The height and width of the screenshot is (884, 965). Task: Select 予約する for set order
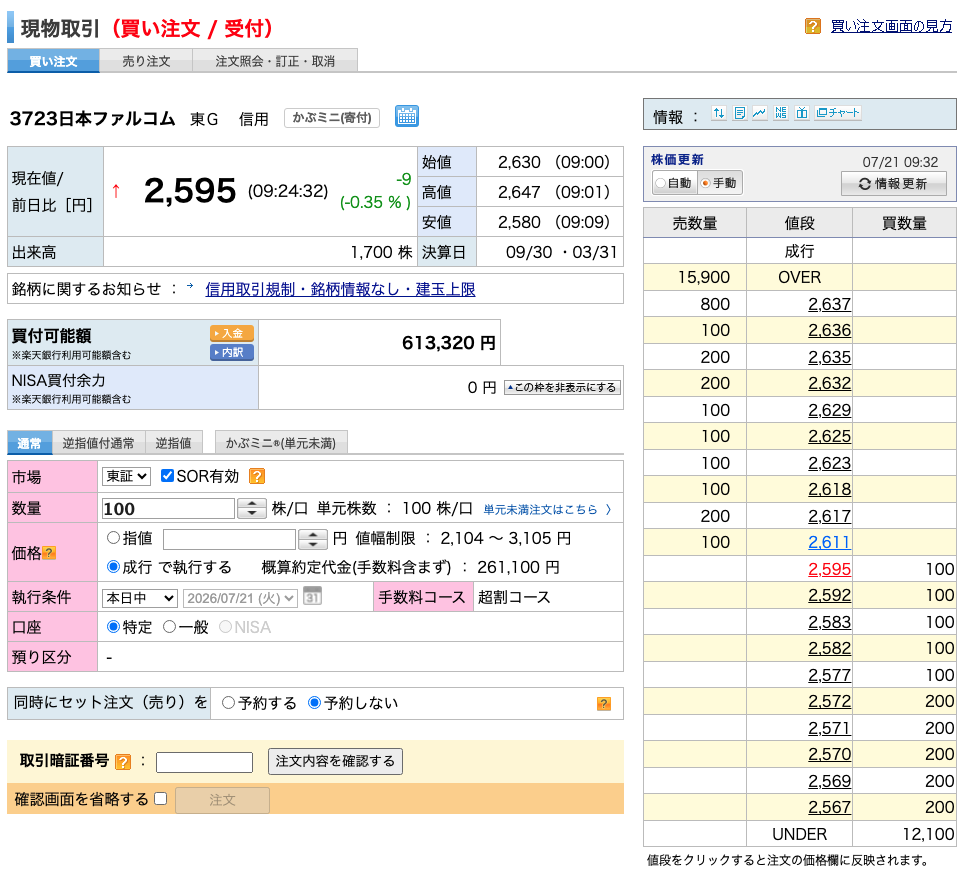coord(228,702)
